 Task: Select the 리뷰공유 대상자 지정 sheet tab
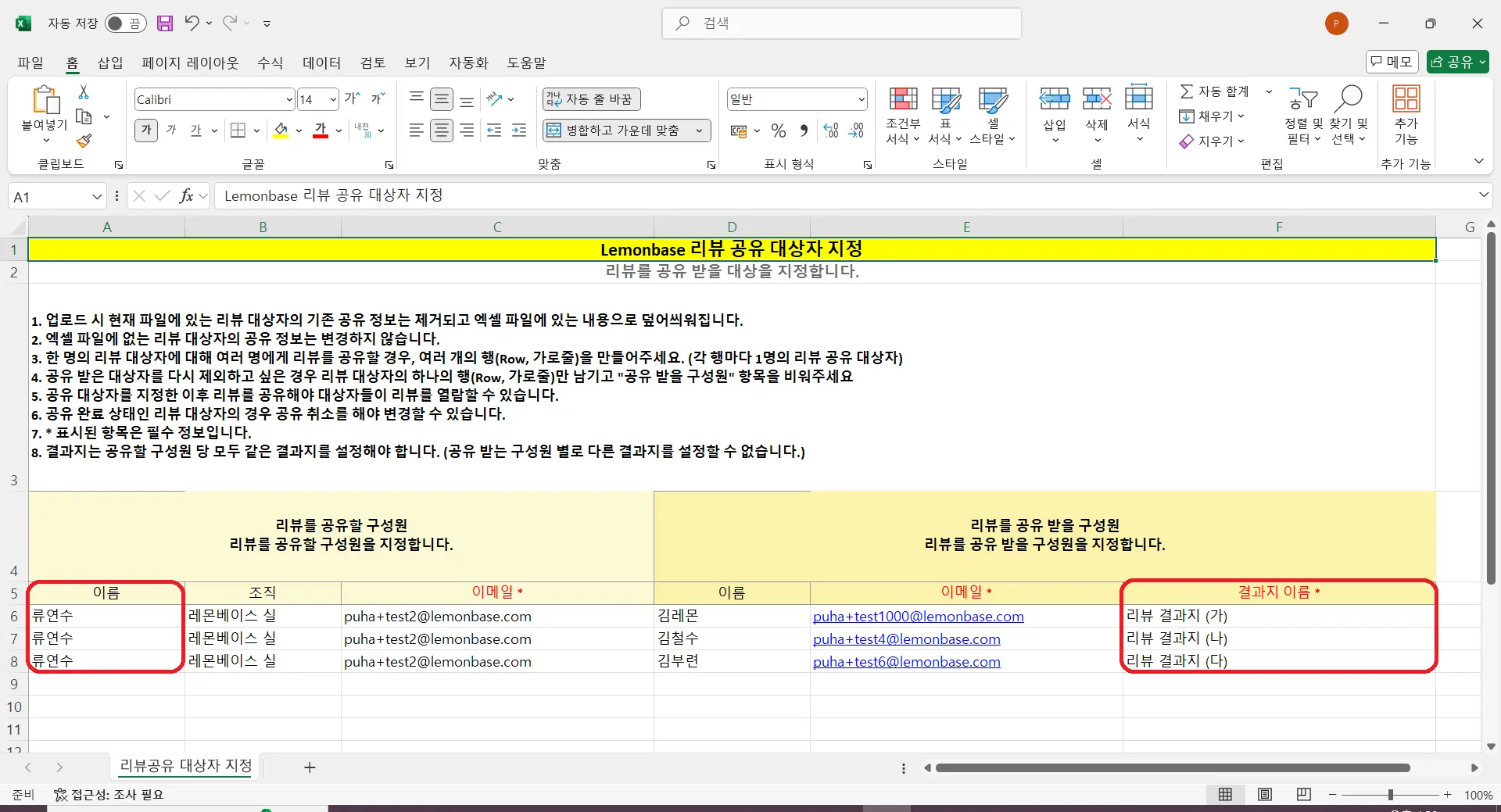coord(186,766)
